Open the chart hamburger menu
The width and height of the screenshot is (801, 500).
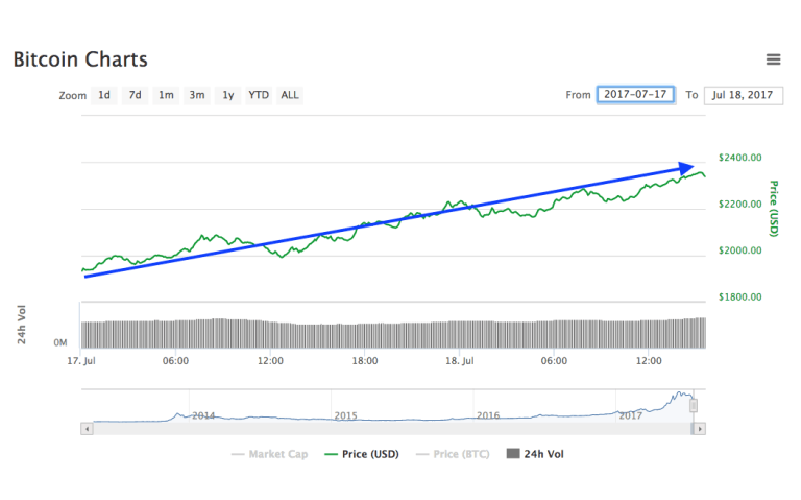(773, 60)
